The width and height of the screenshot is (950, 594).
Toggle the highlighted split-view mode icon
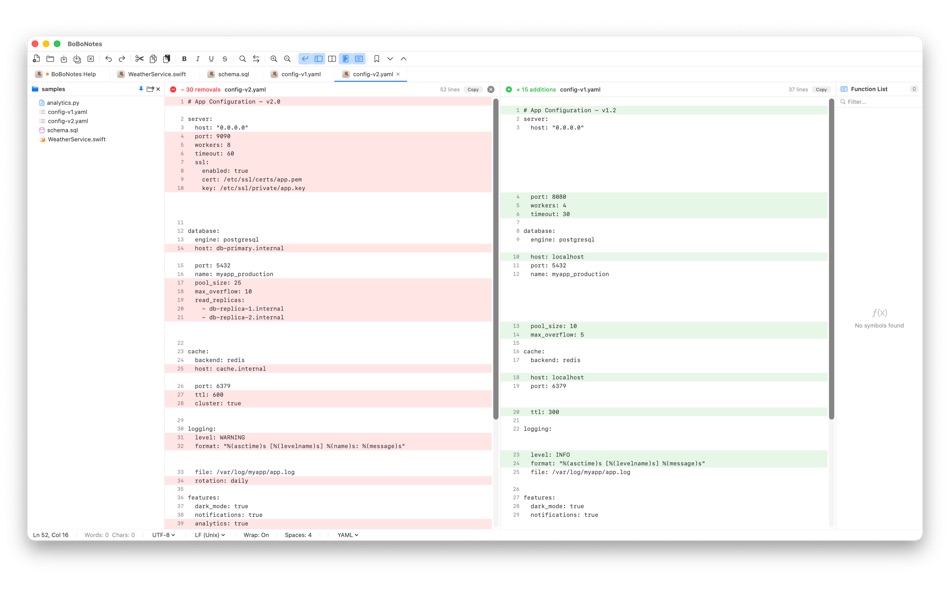coord(345,59)
